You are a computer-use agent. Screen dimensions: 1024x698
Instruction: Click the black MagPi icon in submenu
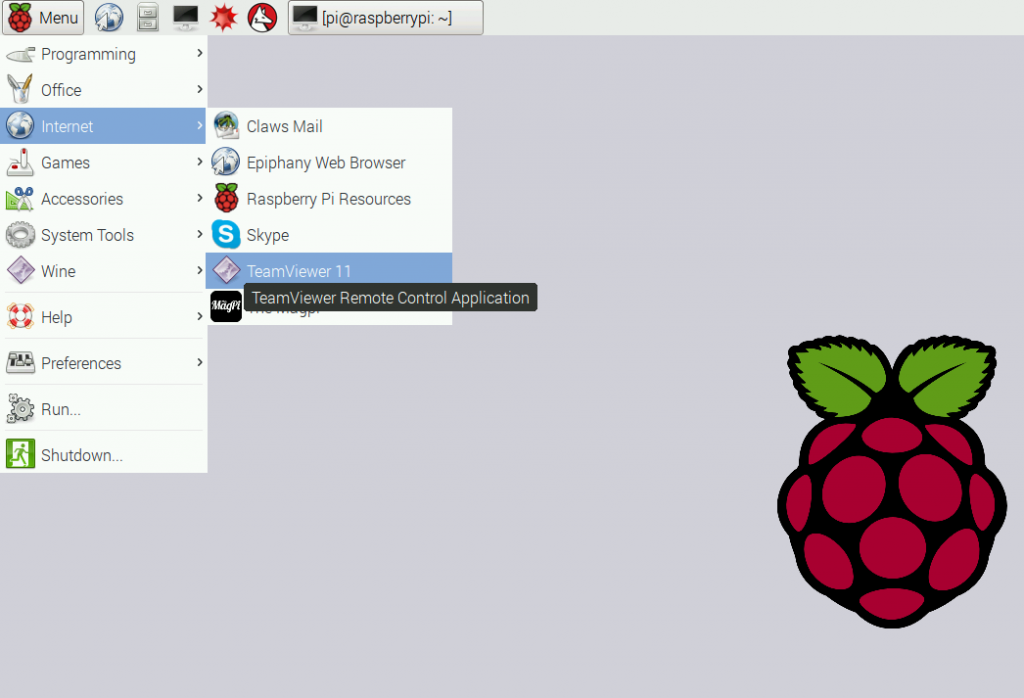click(x=226, y=306)
